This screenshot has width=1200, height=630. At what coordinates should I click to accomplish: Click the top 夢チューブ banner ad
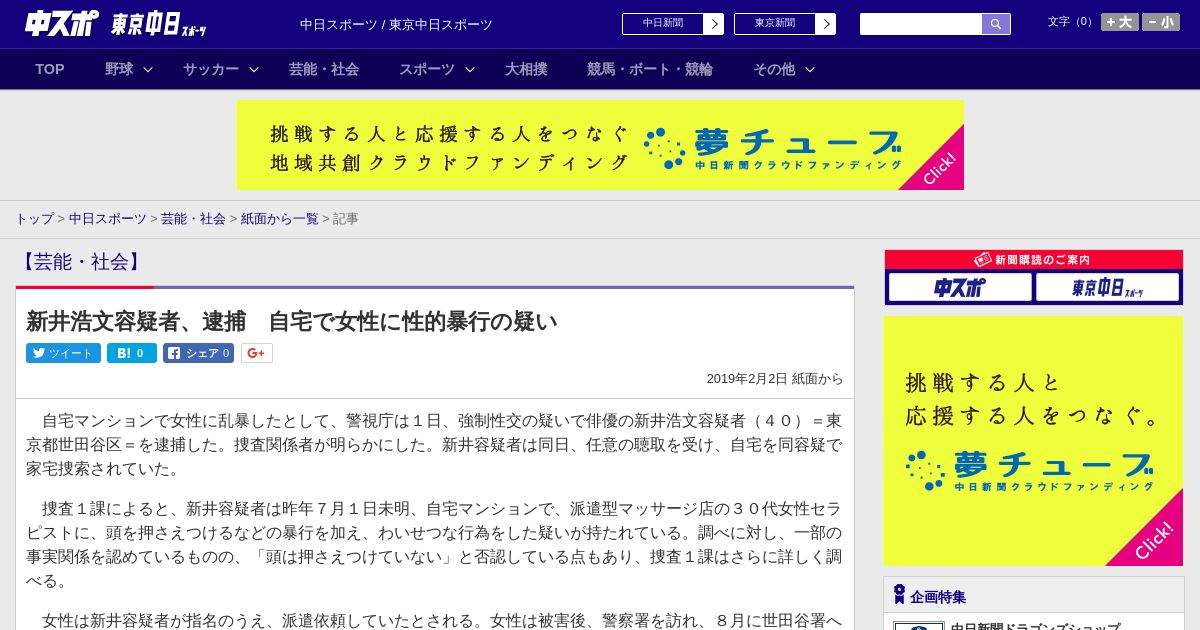(x=600, y=145)
